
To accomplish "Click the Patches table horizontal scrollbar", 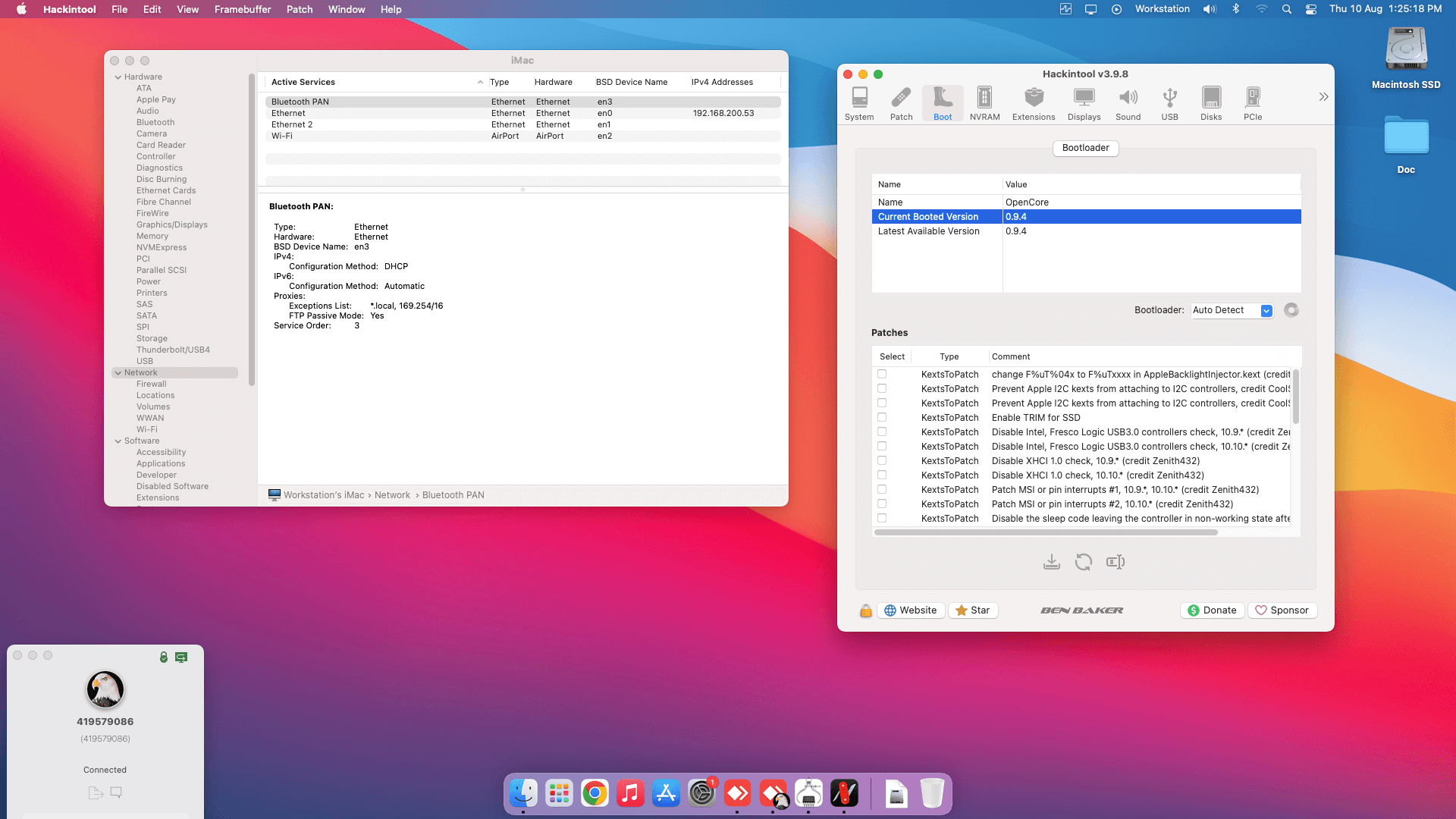I will (1046, 532).
